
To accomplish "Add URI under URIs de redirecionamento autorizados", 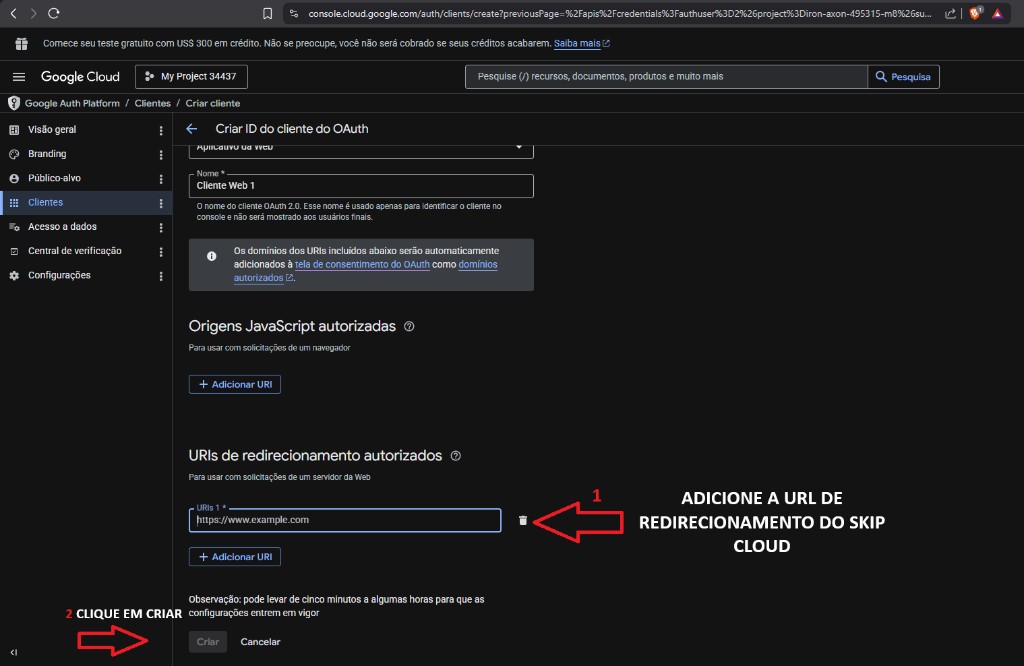I will (x=235, y=557).
